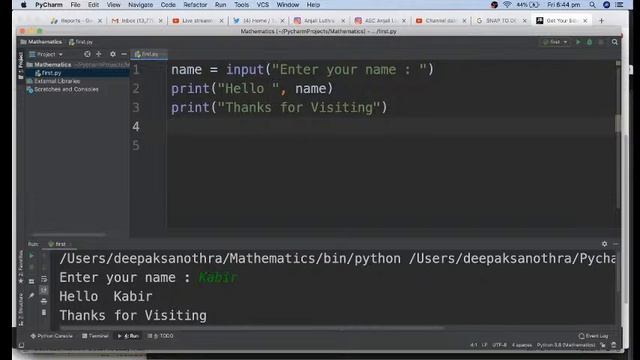Open the Terminal tool window
The width and height of the screenshot is (640, 360).
click(x=95, y=336)
